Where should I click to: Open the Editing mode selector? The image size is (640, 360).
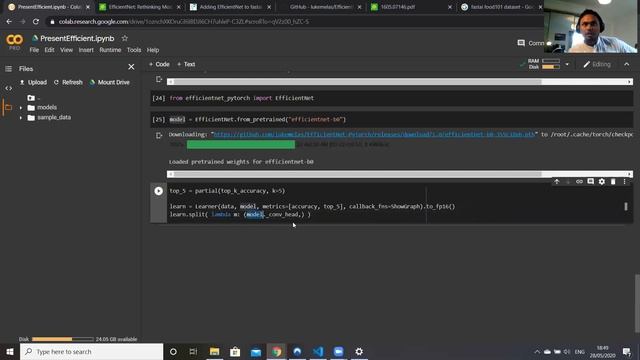pyautogui.click(x=597, y=64)
